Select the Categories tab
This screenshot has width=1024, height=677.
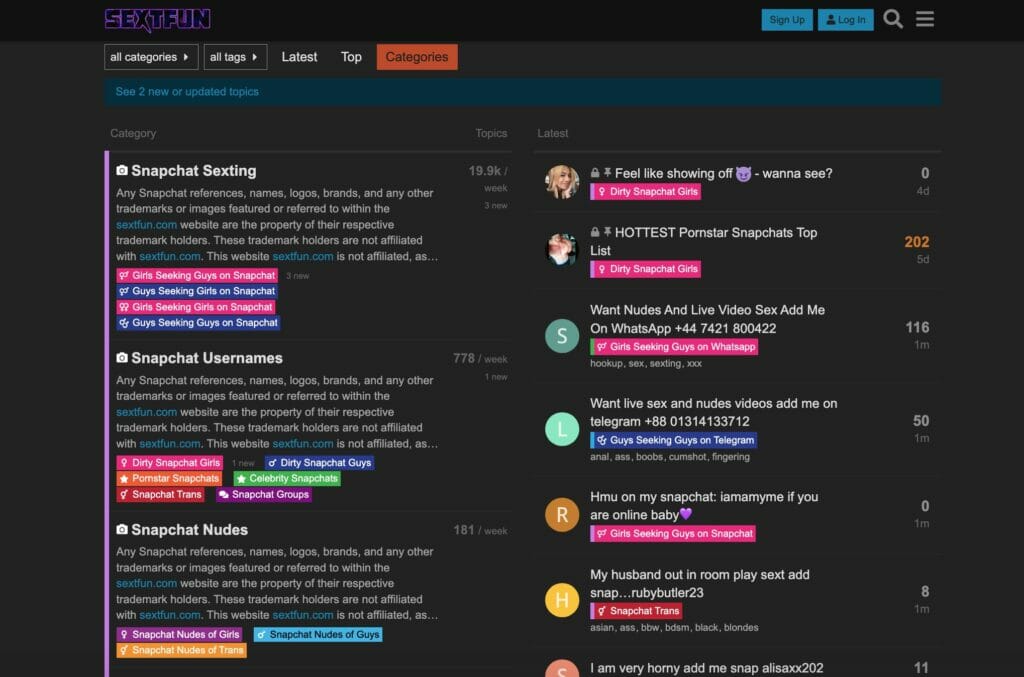pos(417,57)
